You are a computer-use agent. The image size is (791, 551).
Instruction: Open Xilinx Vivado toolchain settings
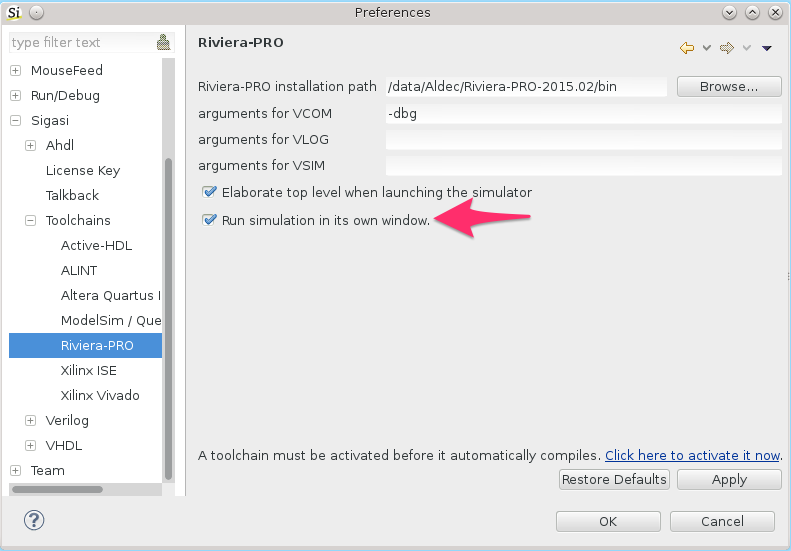click(x=100, y=395)
